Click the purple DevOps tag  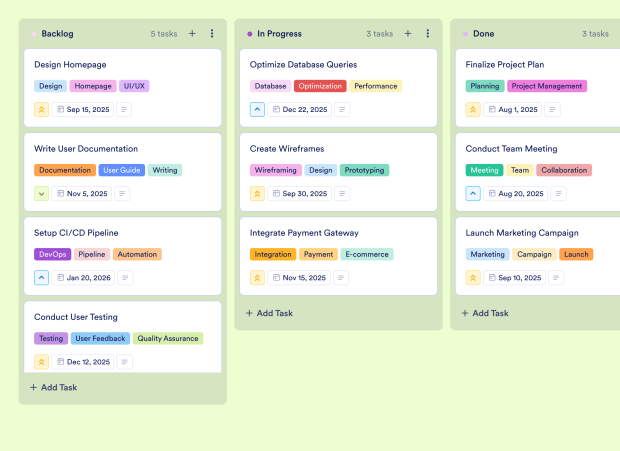pyautogui.click(x=53, y=255)
